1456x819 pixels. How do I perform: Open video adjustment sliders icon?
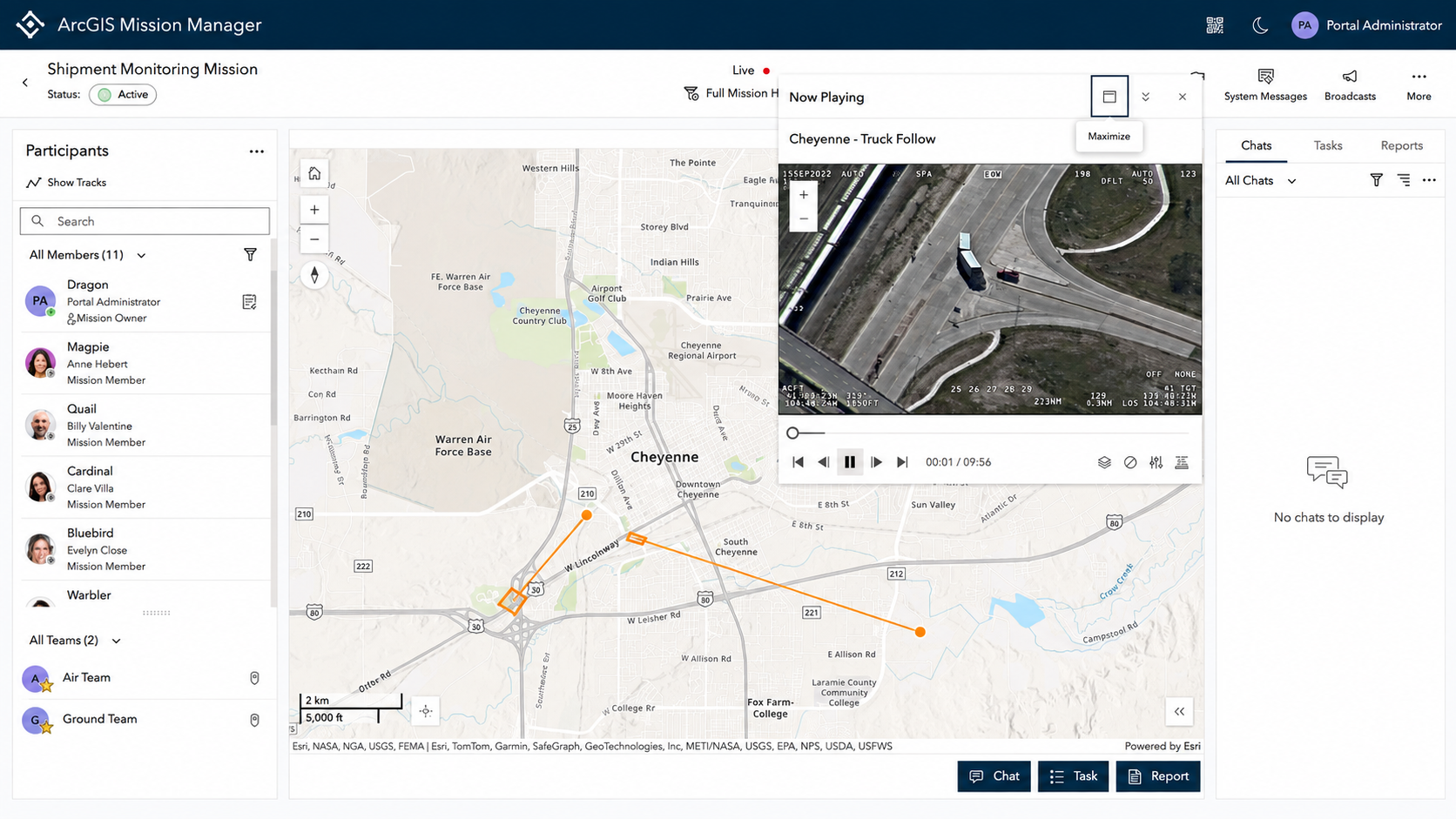[1156, 462]
